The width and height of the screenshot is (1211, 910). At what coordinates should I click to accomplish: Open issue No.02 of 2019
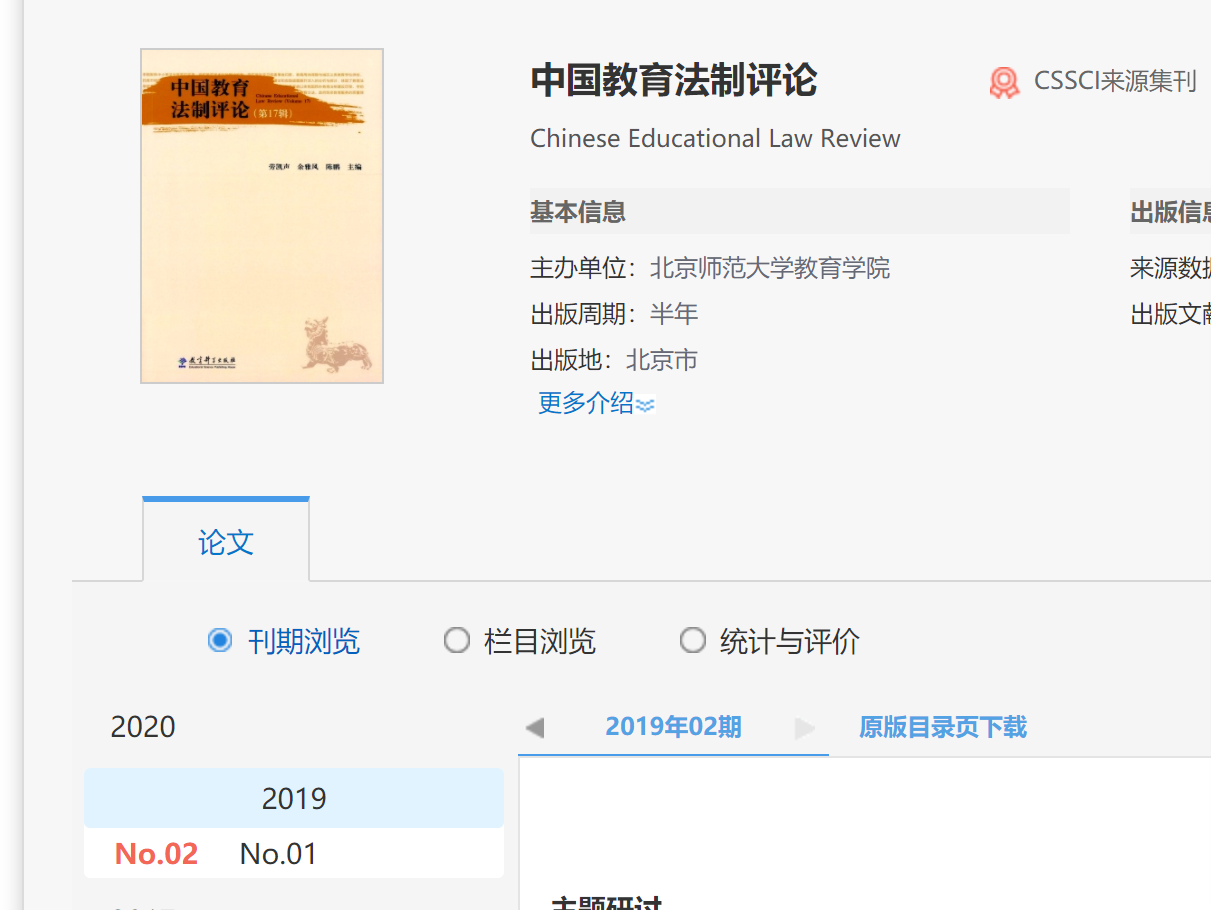point(157,854)
